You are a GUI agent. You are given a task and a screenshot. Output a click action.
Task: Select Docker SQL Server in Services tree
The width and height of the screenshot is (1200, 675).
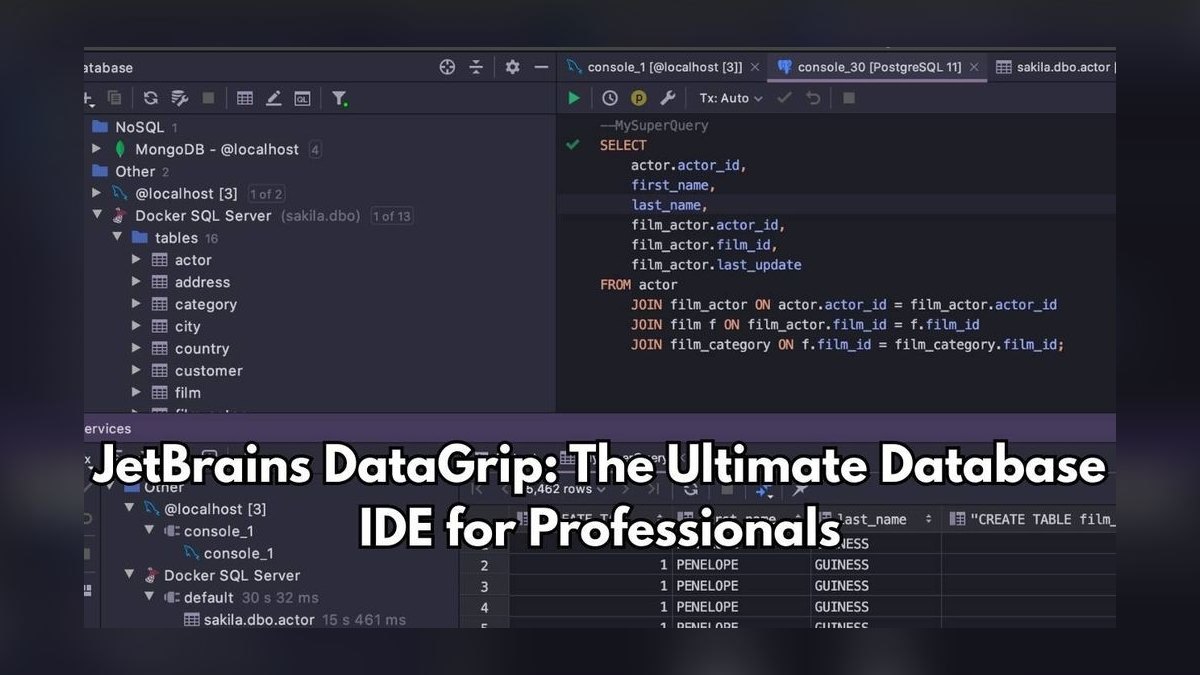coord(232,576)
